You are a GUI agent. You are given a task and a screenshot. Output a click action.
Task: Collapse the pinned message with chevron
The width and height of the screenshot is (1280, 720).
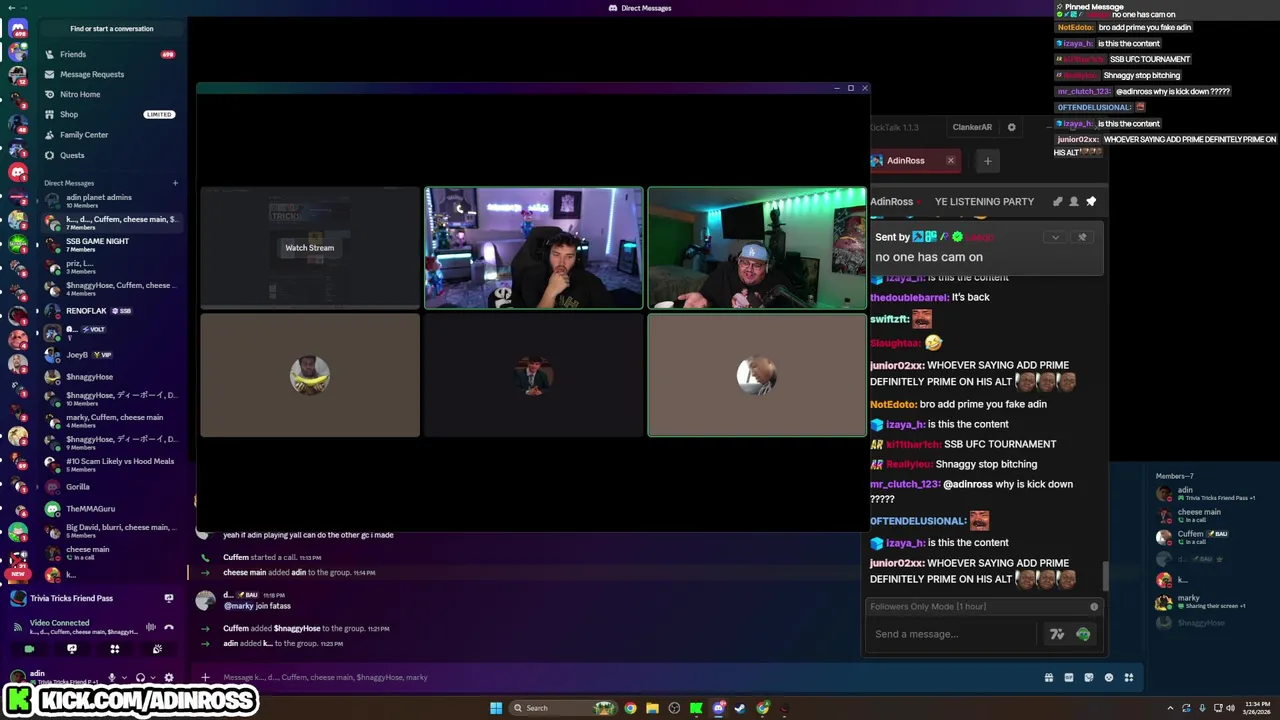[1054, 237]
